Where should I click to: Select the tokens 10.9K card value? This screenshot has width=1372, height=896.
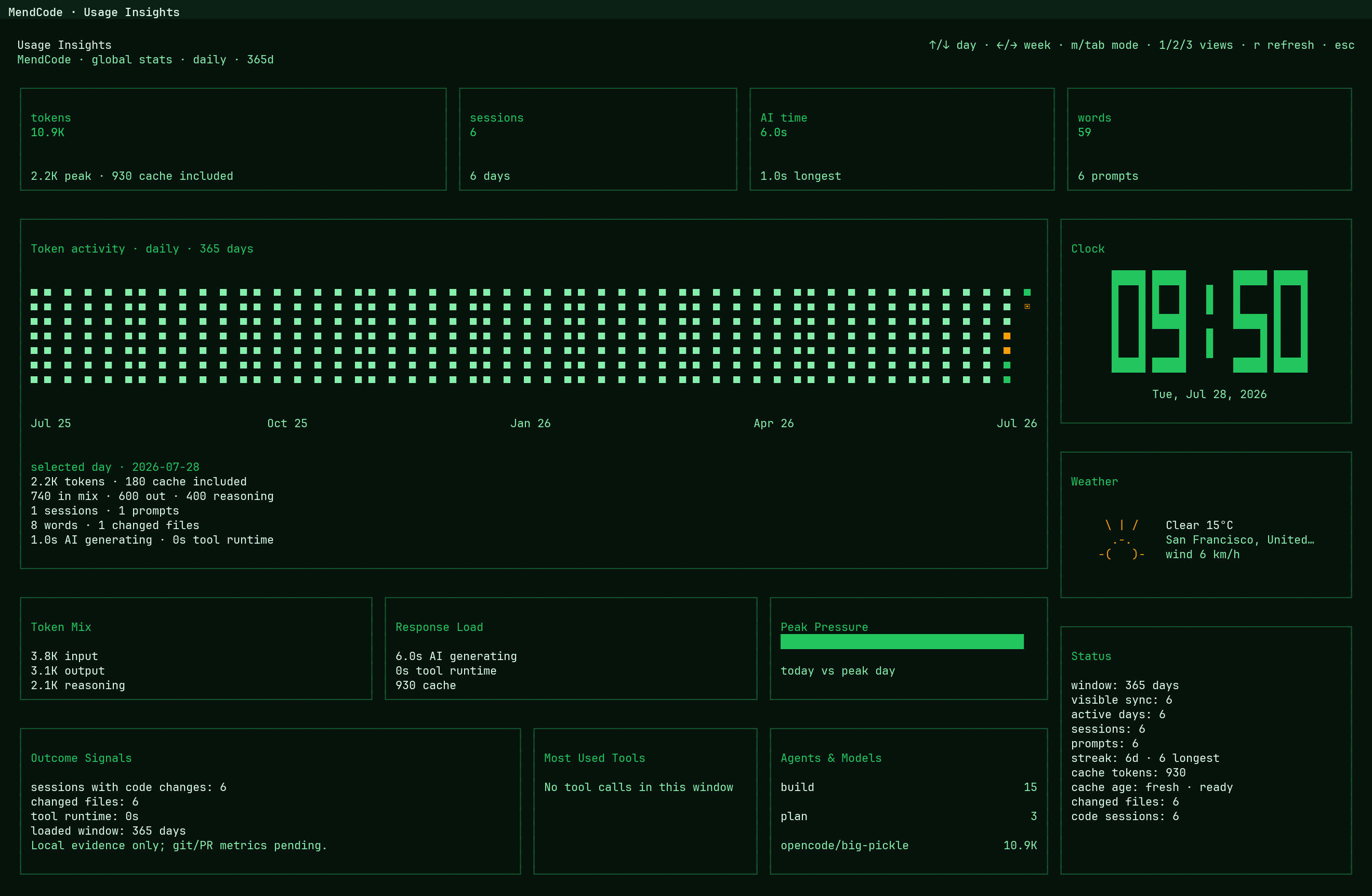(x=47, y=132)
